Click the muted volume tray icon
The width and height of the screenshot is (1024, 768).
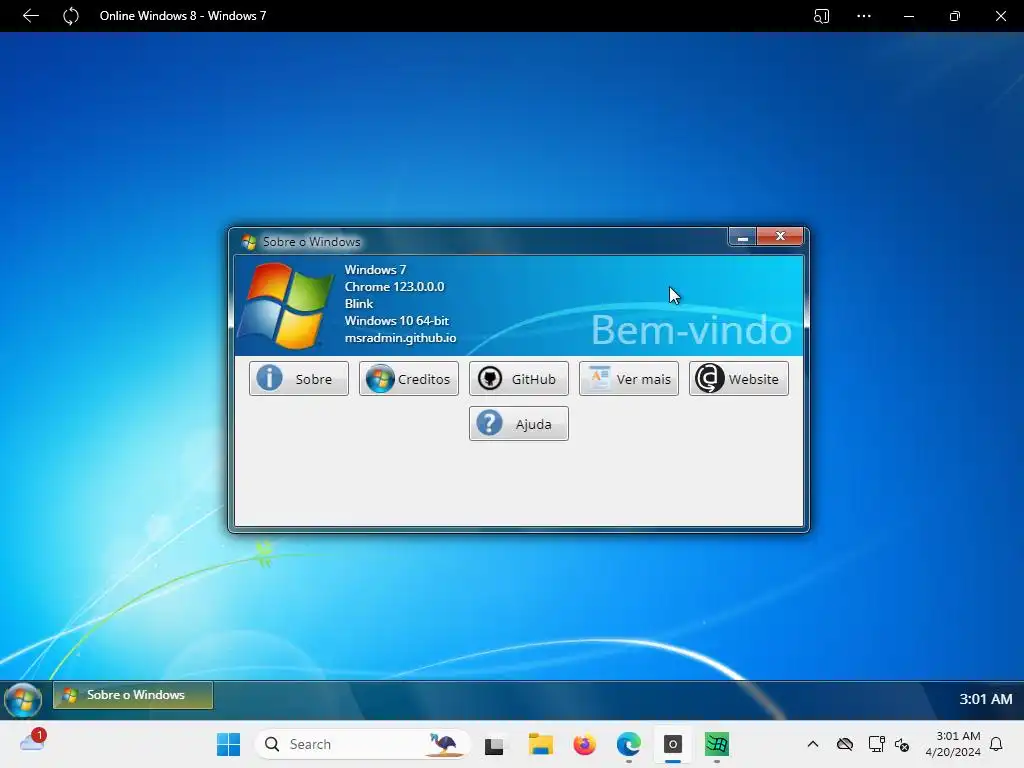(x=902, y=744)
